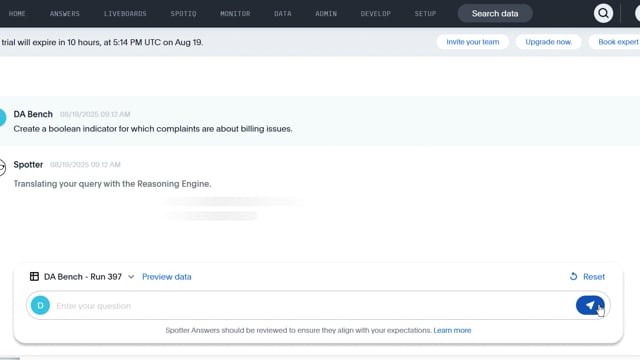Open the SpotIQ tab
640x360 pixels.
point(183,13)
